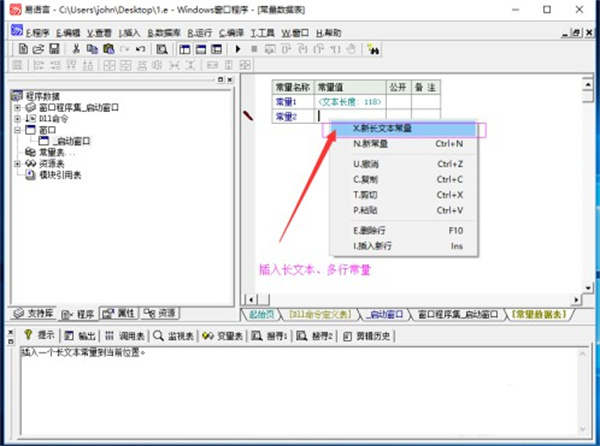Choose C.复制 in context menu
Image resolution: width=600 pixels, height=446 pixels.
coord(404,179)
